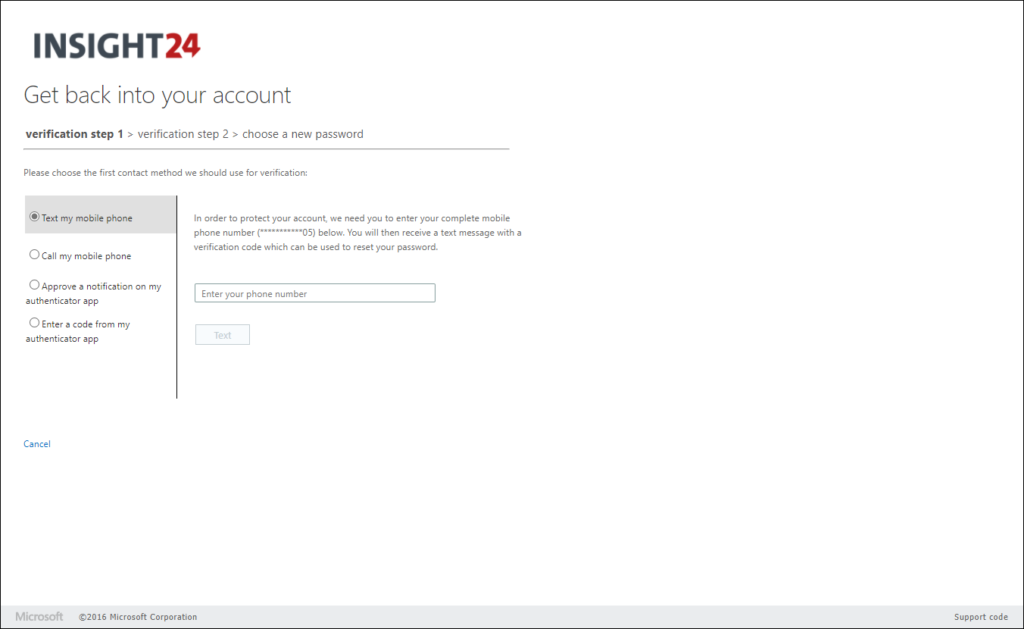Click the verification step 1 breadcrumb
Image resolution: width=1024 pixels, height=629 pixels.
pos(74,133)
